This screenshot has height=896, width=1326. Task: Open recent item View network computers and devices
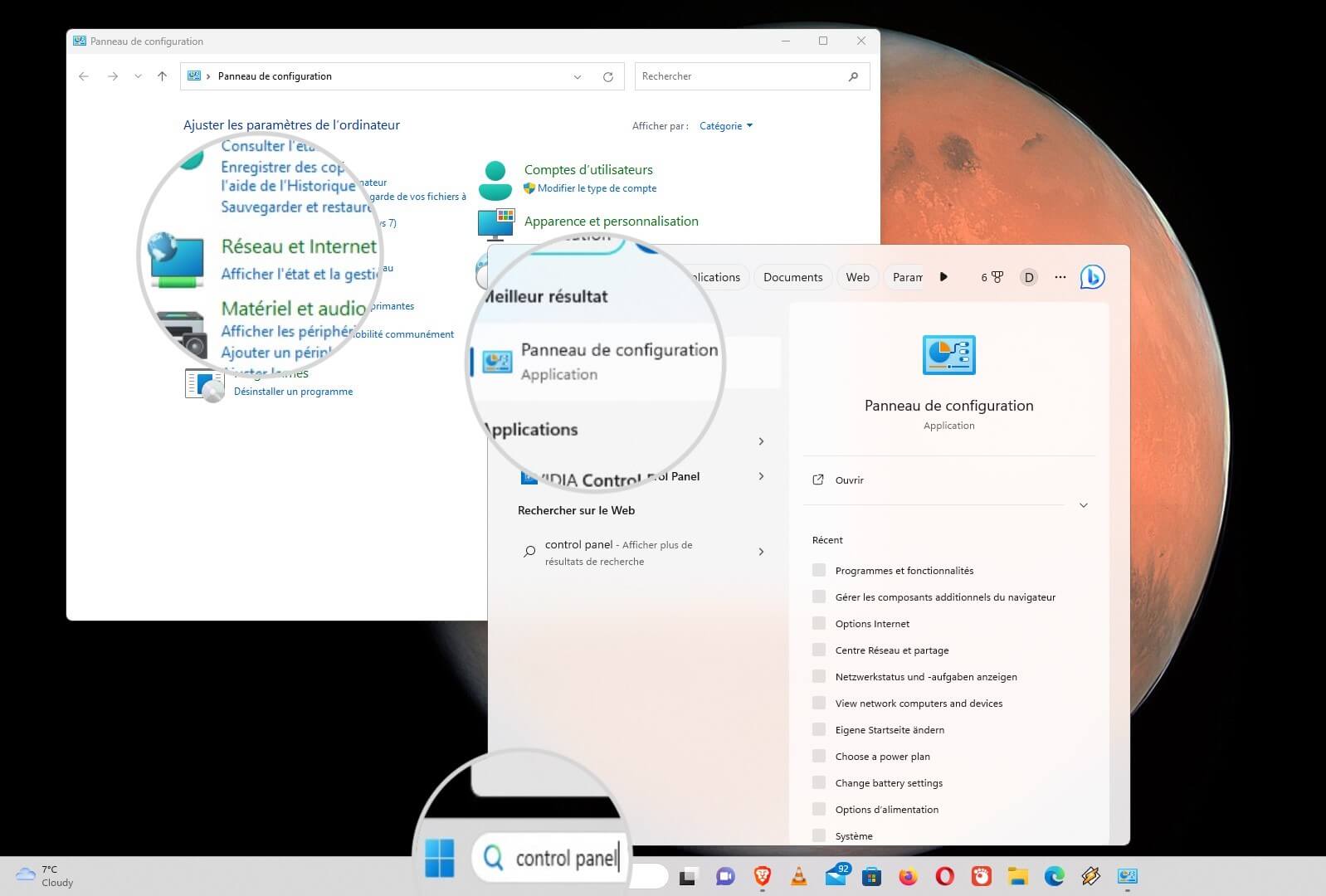click(919, 704)
